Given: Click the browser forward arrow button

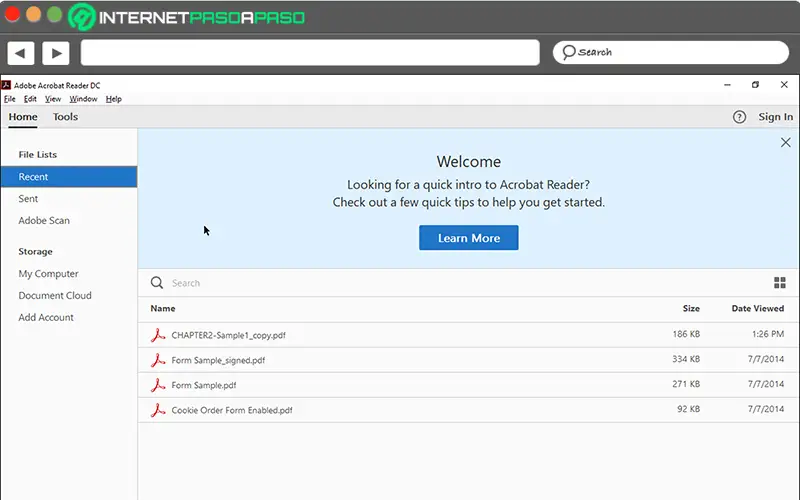Looking at the screenshot, I should click(56, 53).
